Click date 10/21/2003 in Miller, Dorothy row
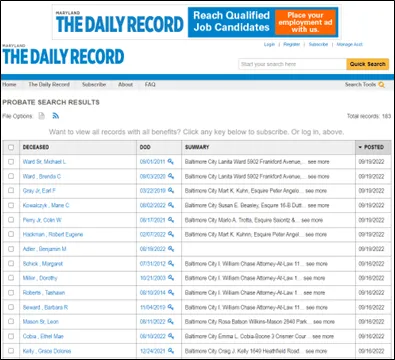 (153, 278)
